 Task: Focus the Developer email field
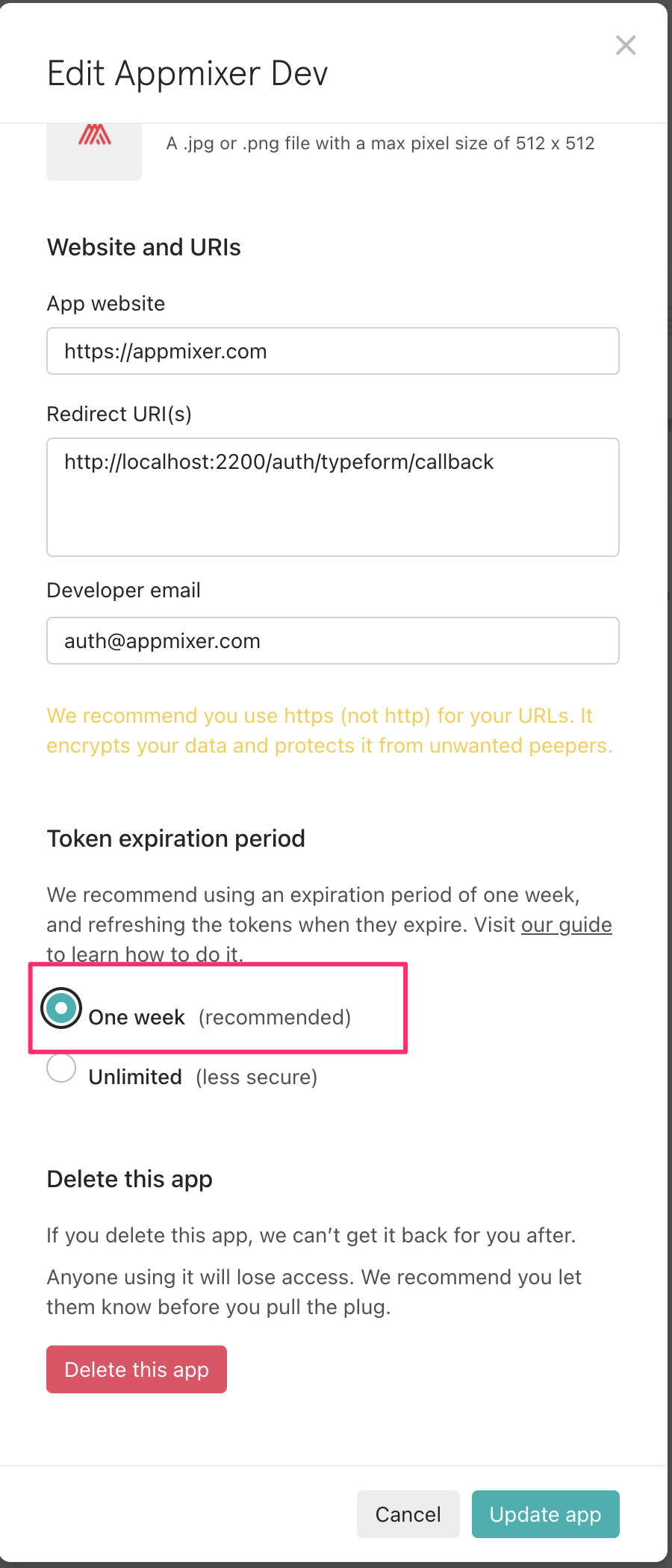[x=333, y=641]
